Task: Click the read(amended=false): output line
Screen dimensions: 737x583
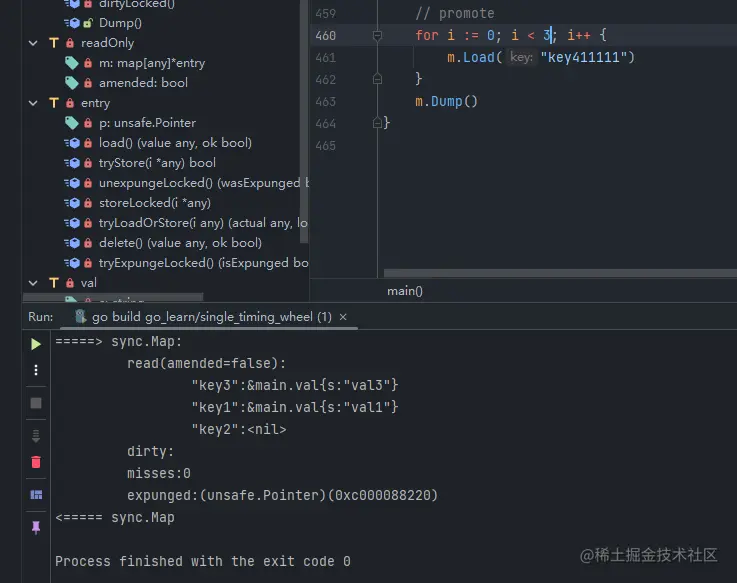Action: (206, 363)
